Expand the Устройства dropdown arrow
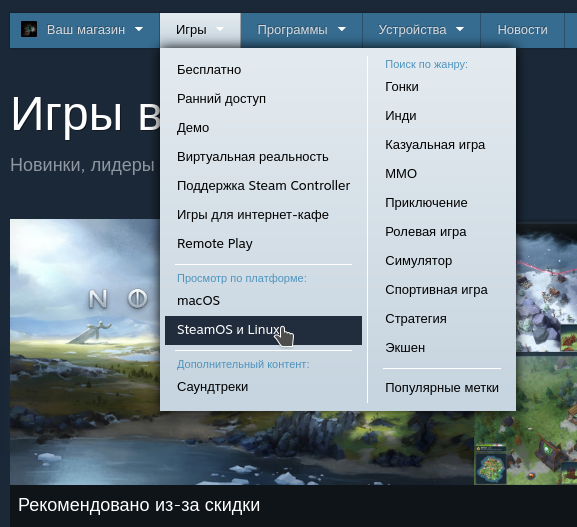Viewport: 577px width, 527px height. click(460, 29)
